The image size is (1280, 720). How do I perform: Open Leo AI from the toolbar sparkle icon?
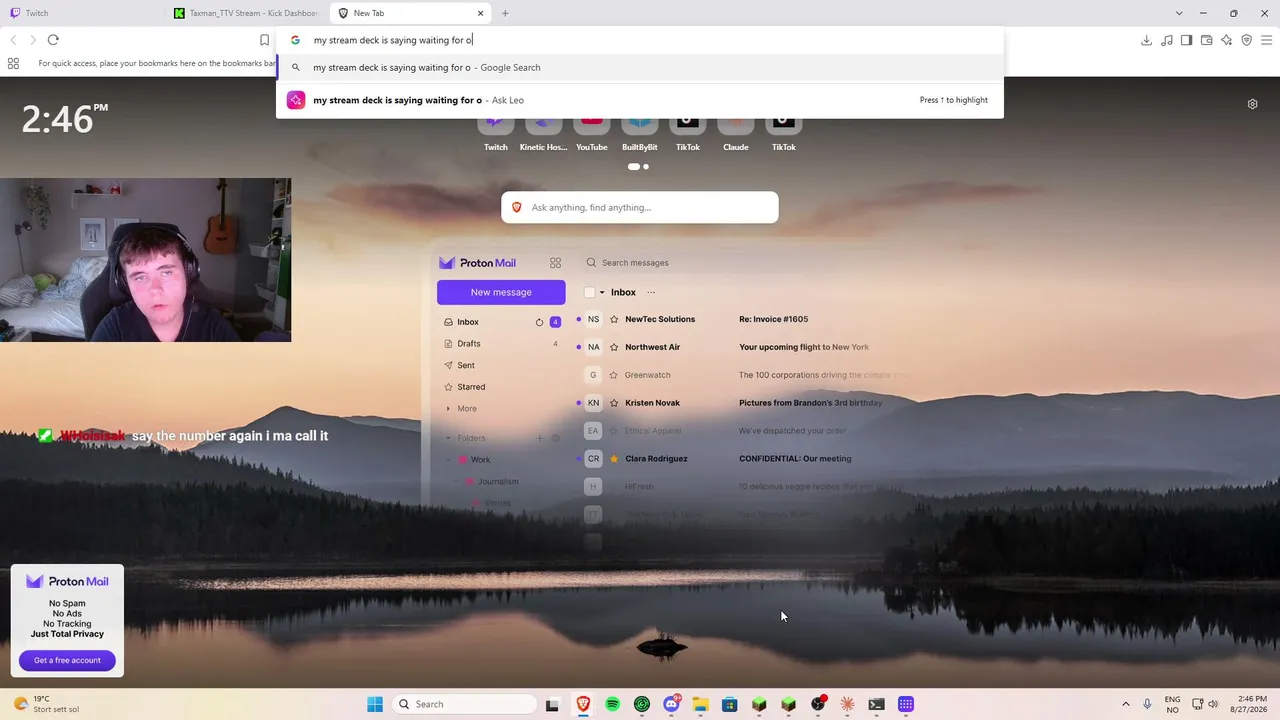tap(1226, 40)
